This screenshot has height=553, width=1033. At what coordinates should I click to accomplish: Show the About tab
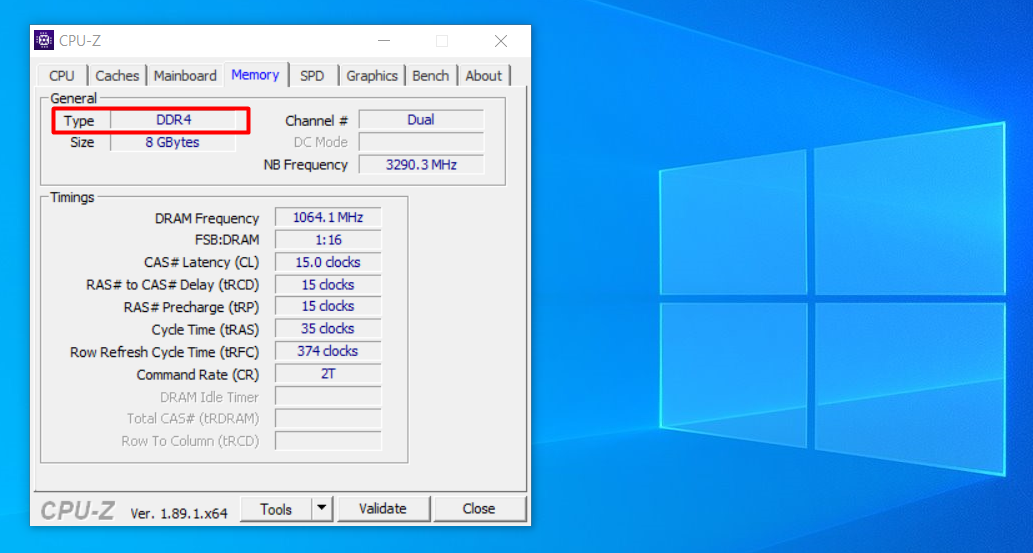click(x=484, y=76)
